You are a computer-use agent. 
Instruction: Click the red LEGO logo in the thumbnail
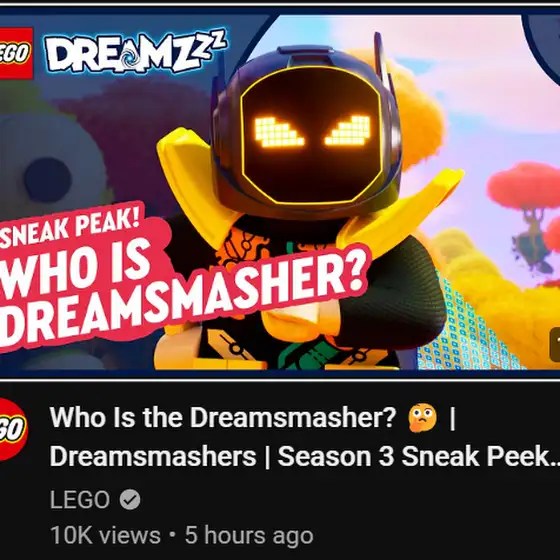(x=16, y=53)
